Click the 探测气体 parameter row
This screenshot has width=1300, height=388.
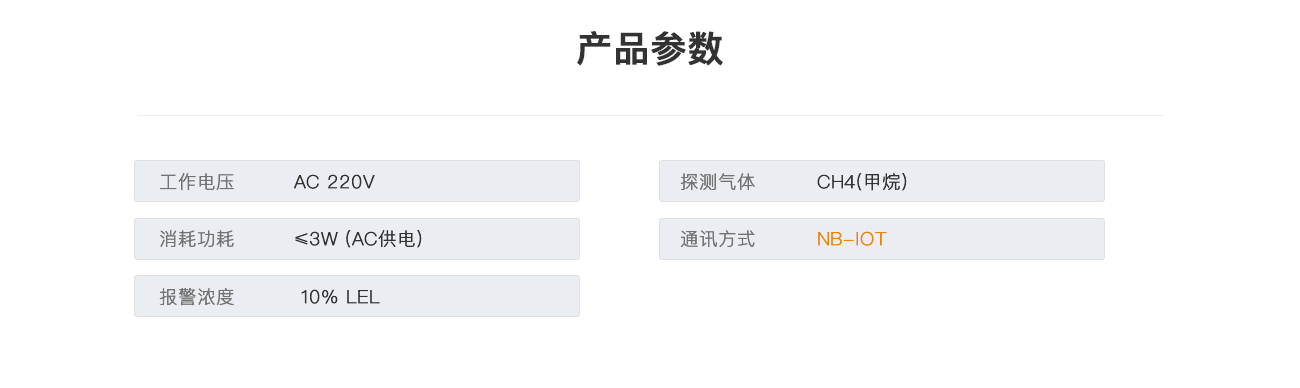(x=882, y=181)
